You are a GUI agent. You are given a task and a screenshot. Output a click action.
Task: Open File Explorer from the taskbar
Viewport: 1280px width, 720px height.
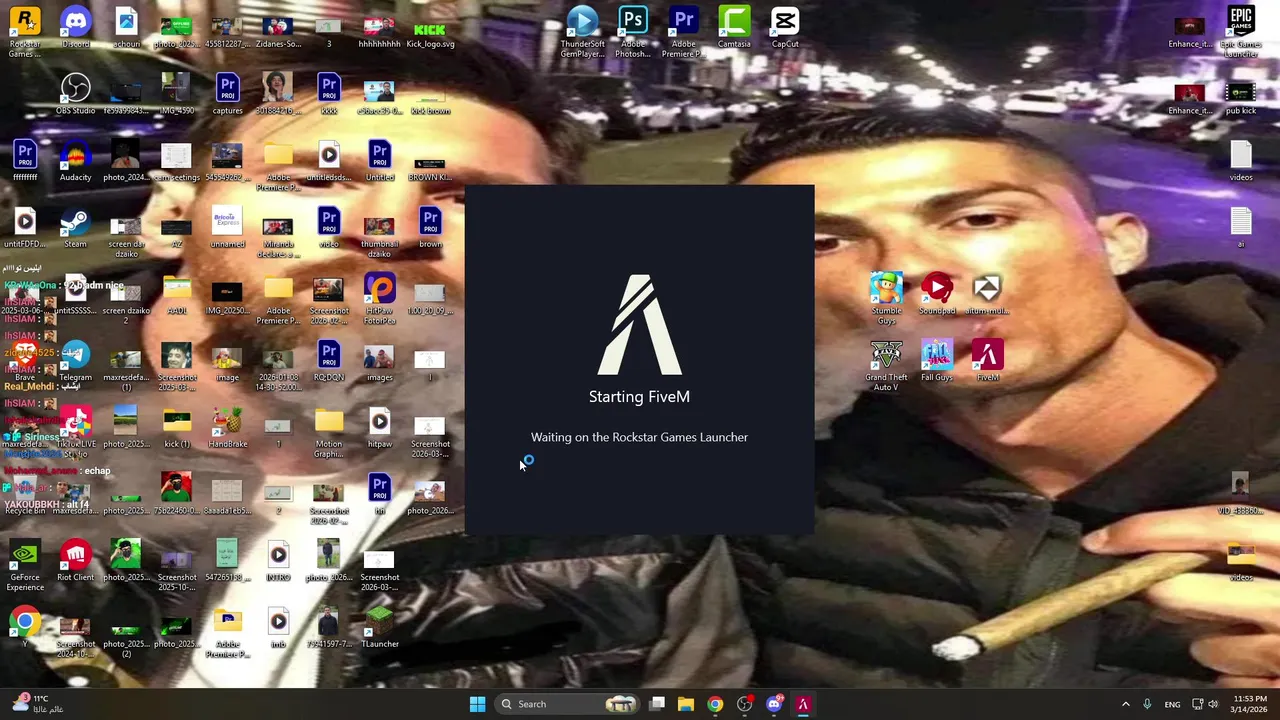[x=686, y=704]
